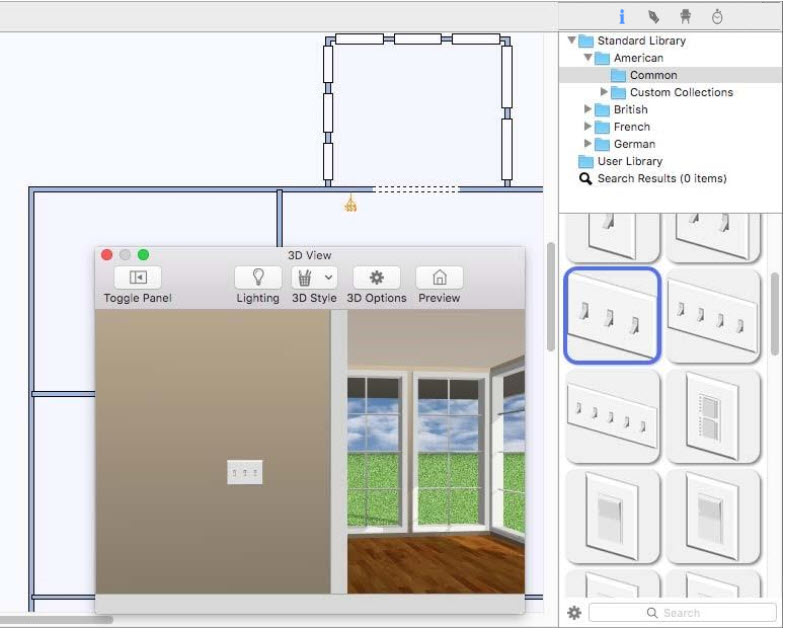
Task: Select the German library label
Action: tap(634, 144)
